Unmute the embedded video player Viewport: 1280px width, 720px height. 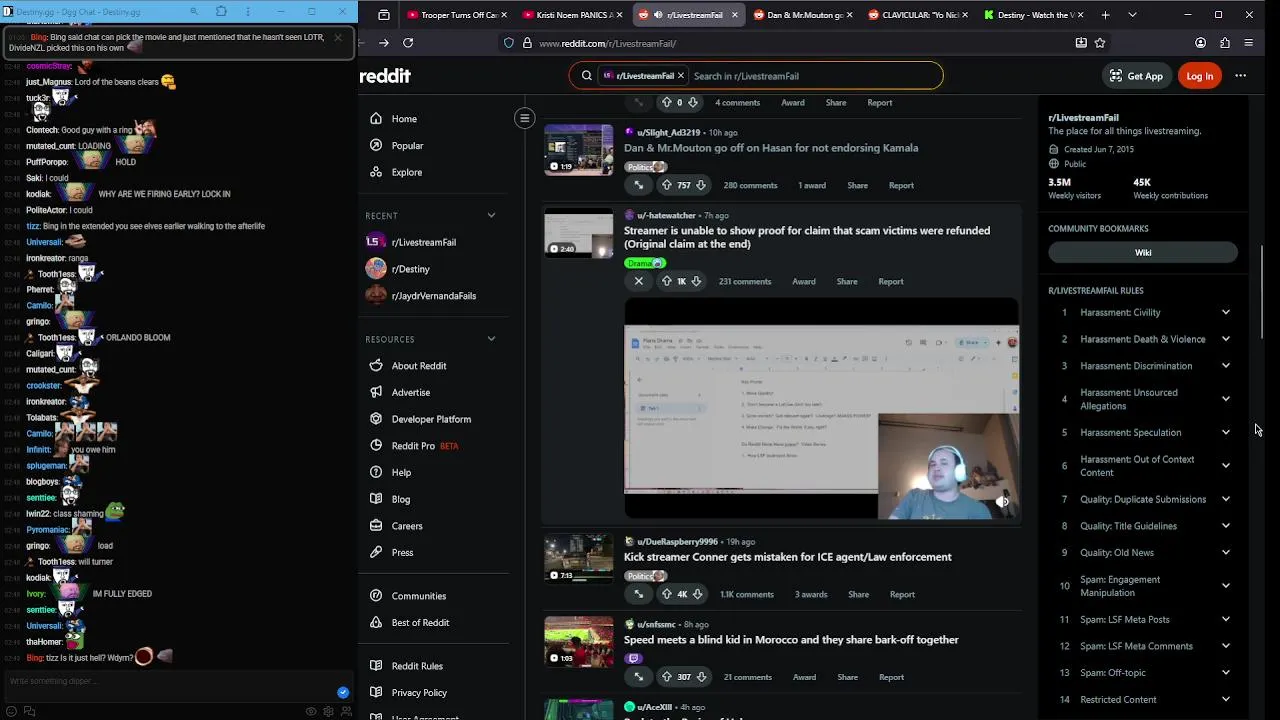click(1002, 502)
